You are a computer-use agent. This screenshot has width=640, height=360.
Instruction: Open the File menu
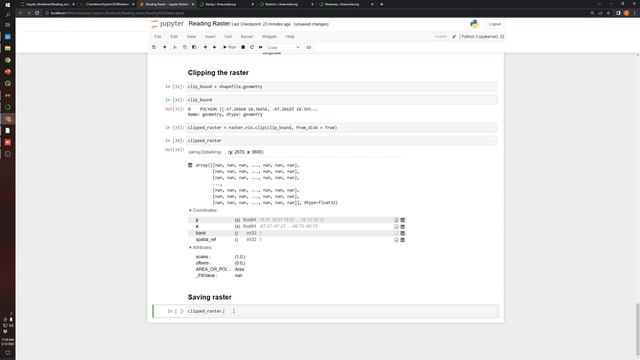158,37
